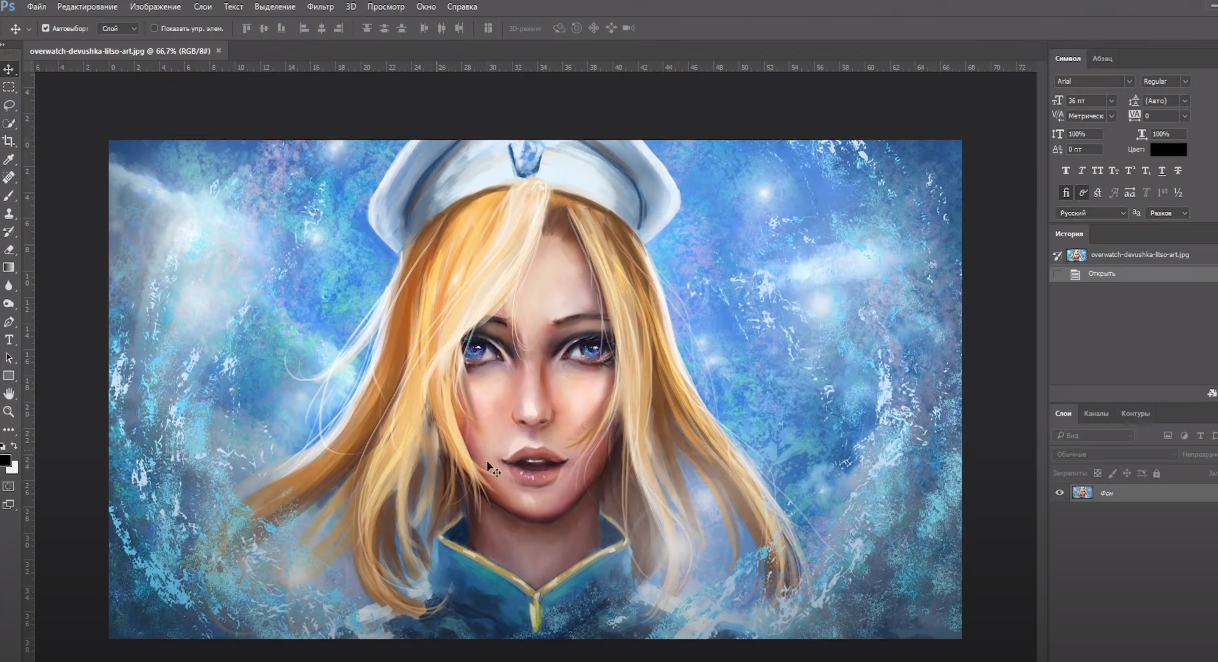Open the Arial font family dropdown
The width and height of the screenshot is (1218, 662).
click(1094, 81)
